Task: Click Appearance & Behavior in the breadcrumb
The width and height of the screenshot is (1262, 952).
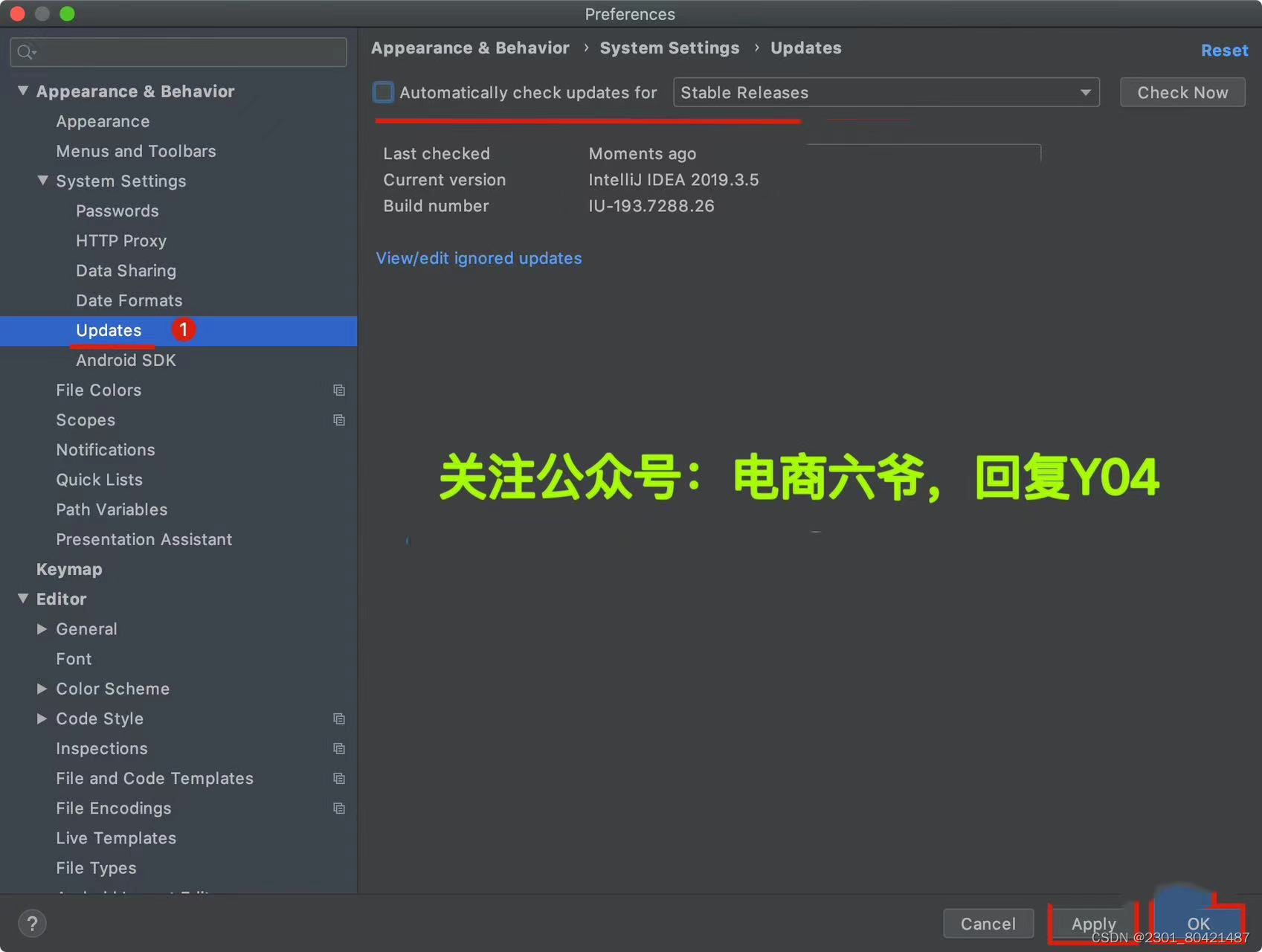Action: tap(469, 48)
